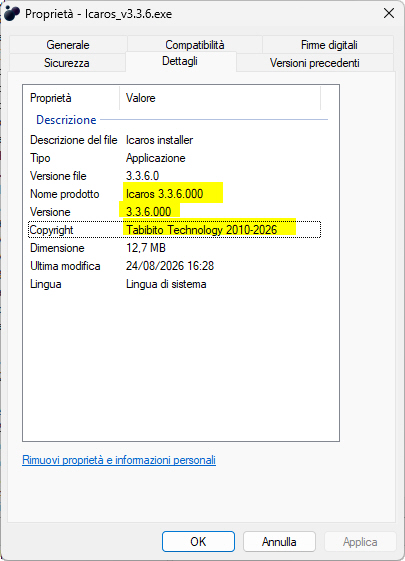The width and height of the screenshot is (405, 561).
Task: Open the Firme digitali tab
Action: 329,45
